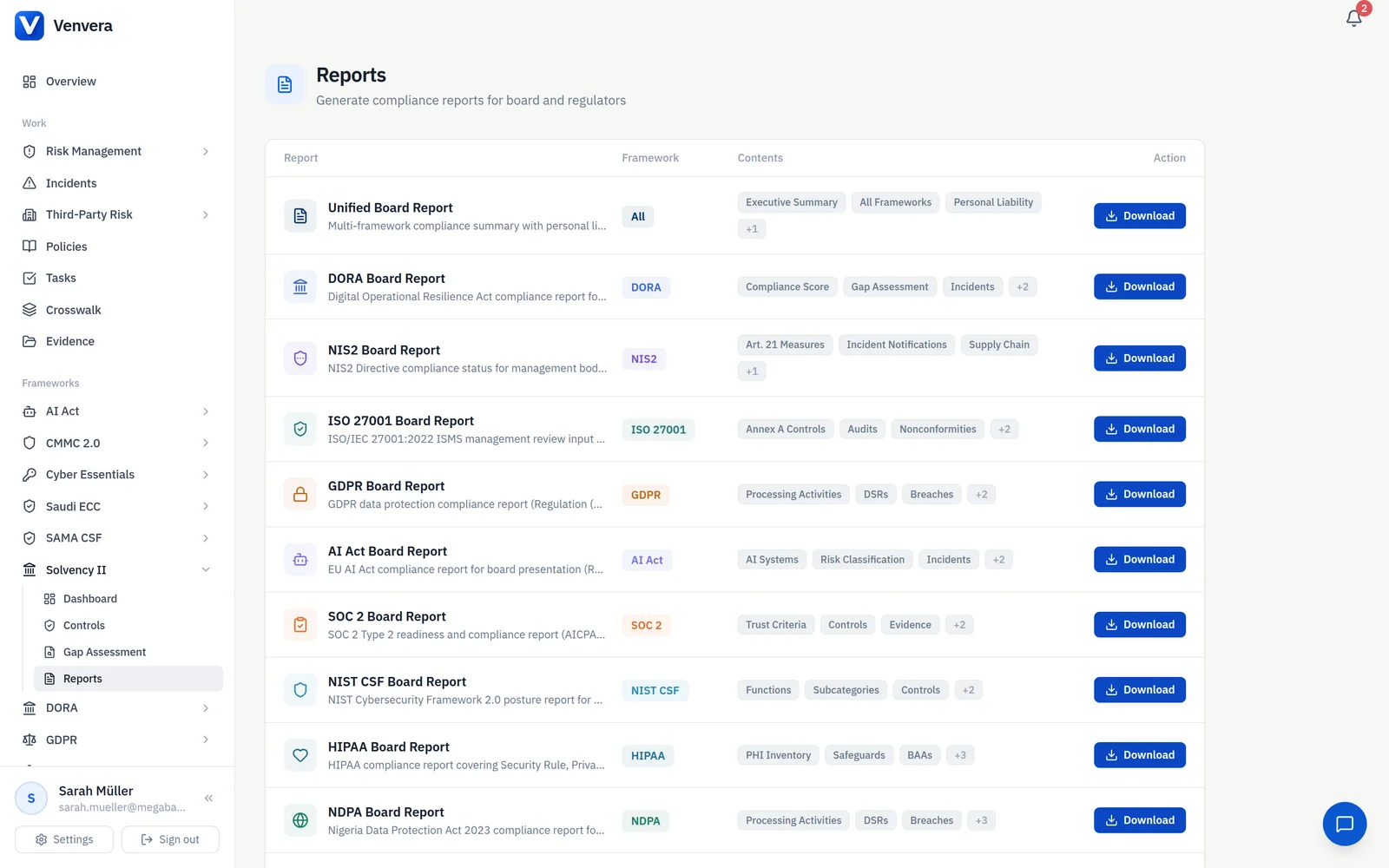The width and height of the screenshot is (1389, 868).
Task: Click the AI Act Board Report robot icon
Action: tap(300, 560)
